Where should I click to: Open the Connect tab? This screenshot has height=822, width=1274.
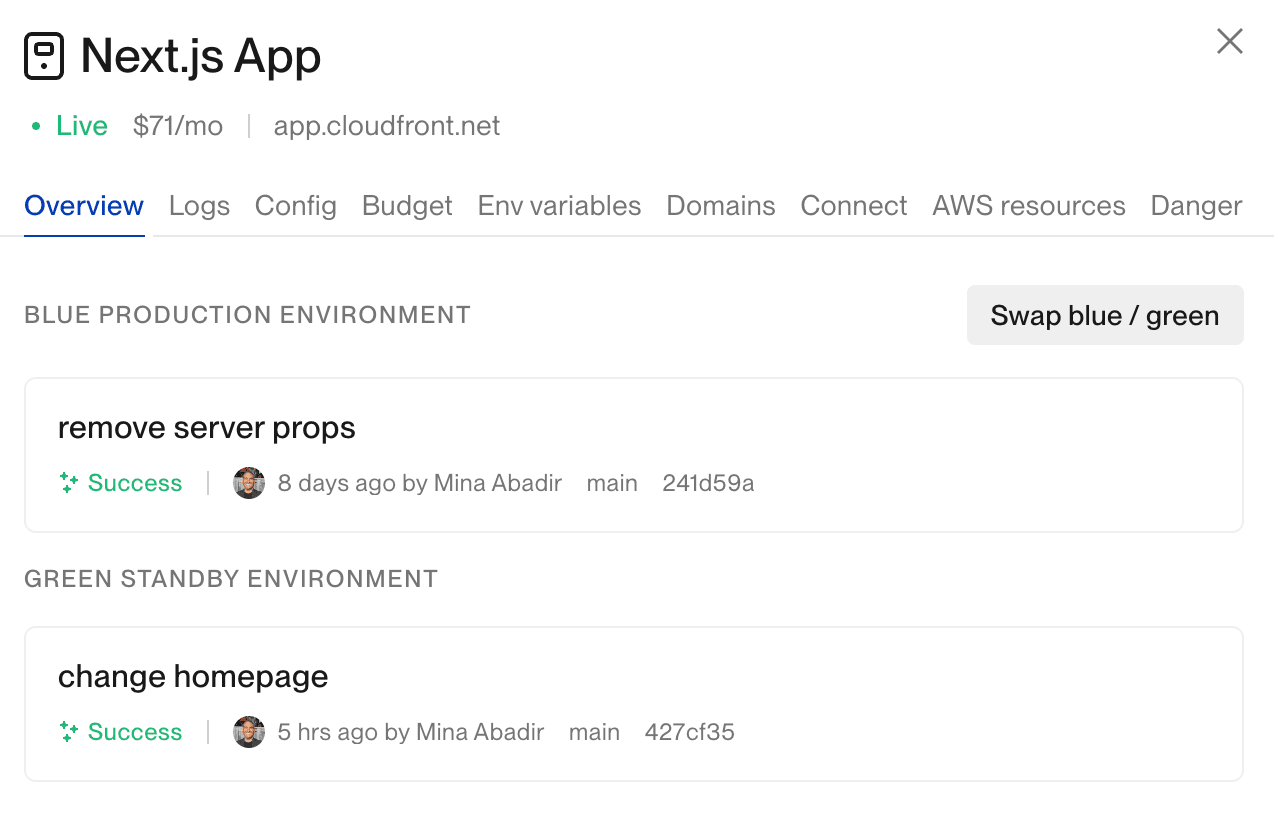[x=853, y=205]
